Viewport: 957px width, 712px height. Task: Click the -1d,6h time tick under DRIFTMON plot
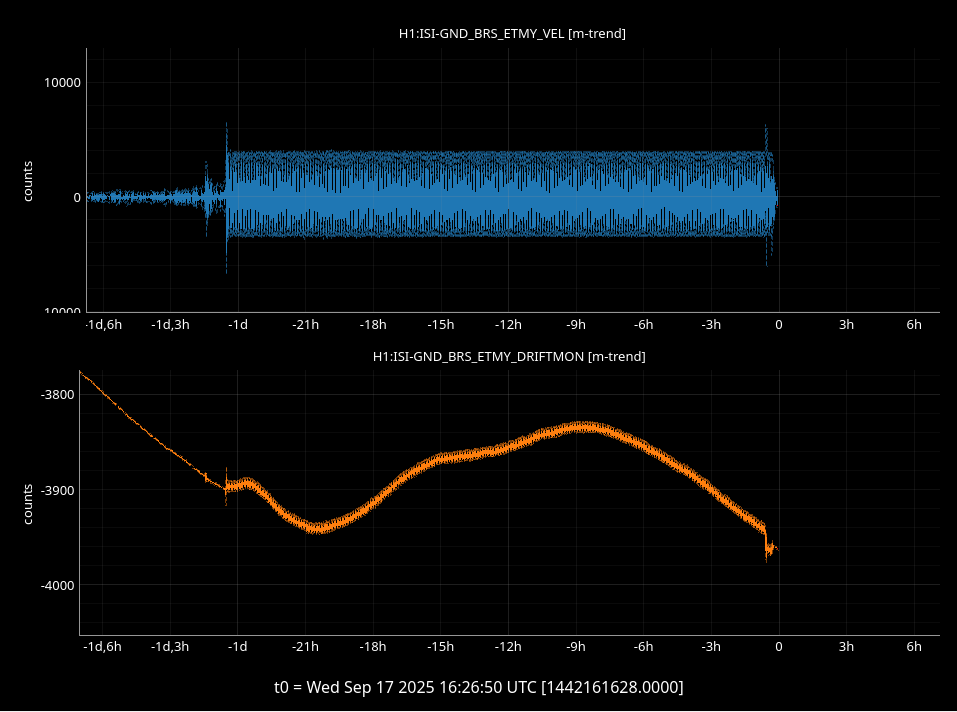click(x=103, y=647)
